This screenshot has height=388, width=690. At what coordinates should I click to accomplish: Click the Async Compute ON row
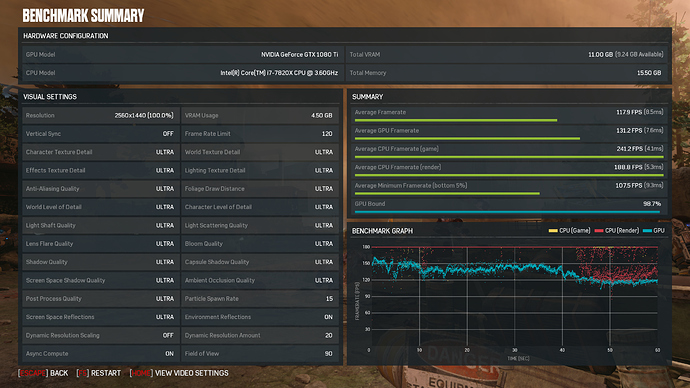[x=101, y=354]
